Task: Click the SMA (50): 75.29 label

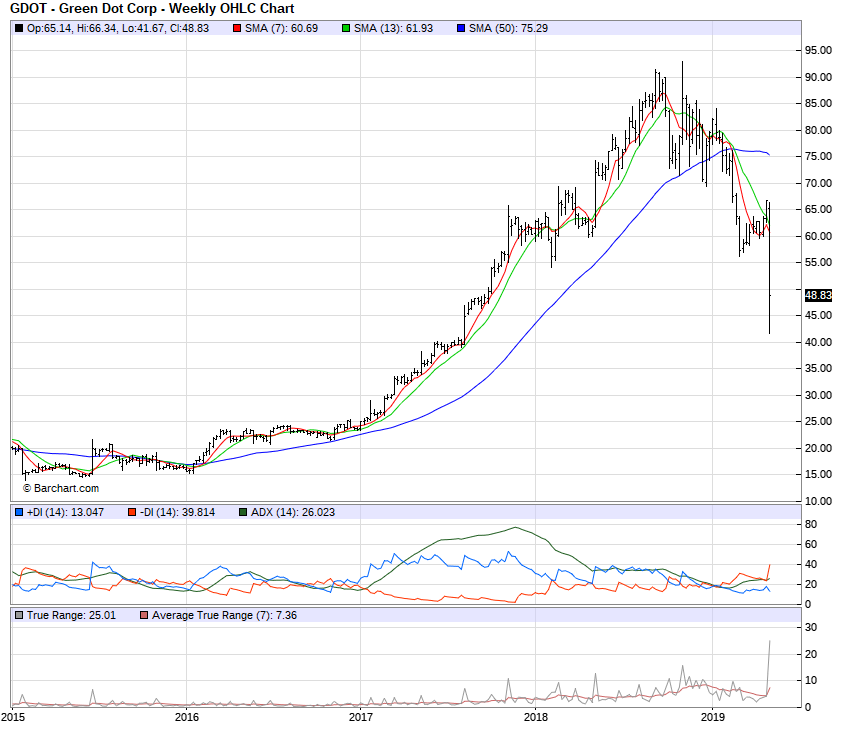Action: [x=508, y=29]
